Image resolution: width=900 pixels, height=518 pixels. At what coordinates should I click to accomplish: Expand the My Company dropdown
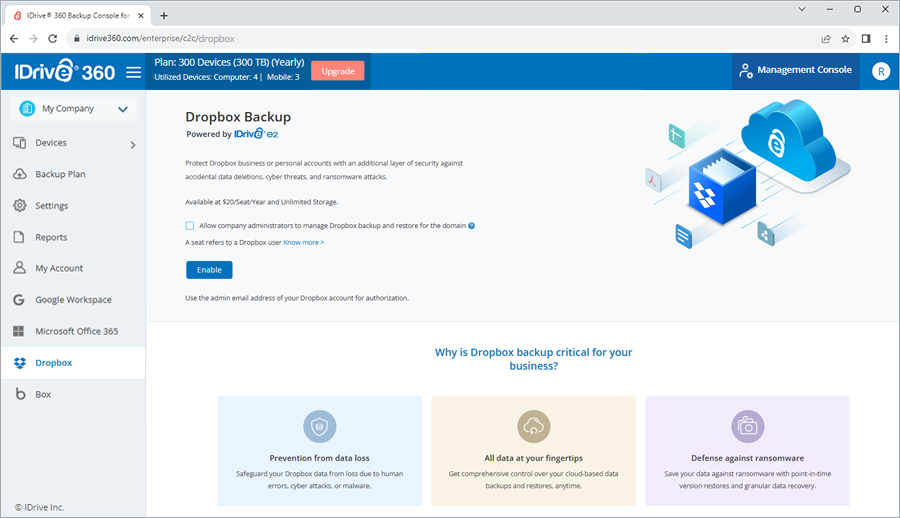coord(123,109)
